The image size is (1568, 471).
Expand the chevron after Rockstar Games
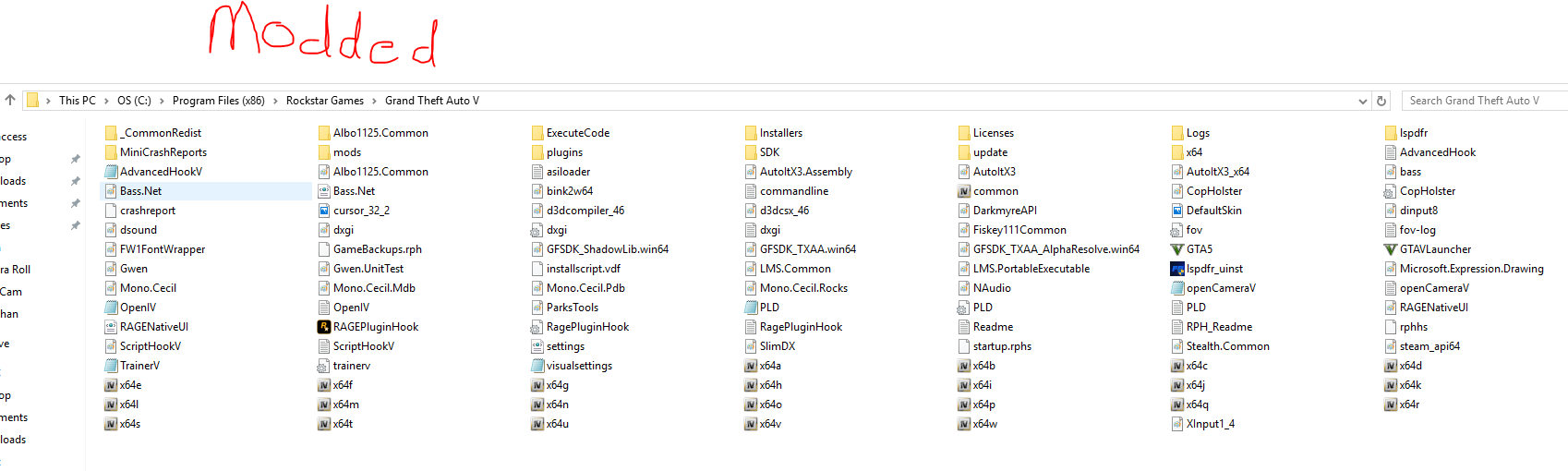click(374, 101)
